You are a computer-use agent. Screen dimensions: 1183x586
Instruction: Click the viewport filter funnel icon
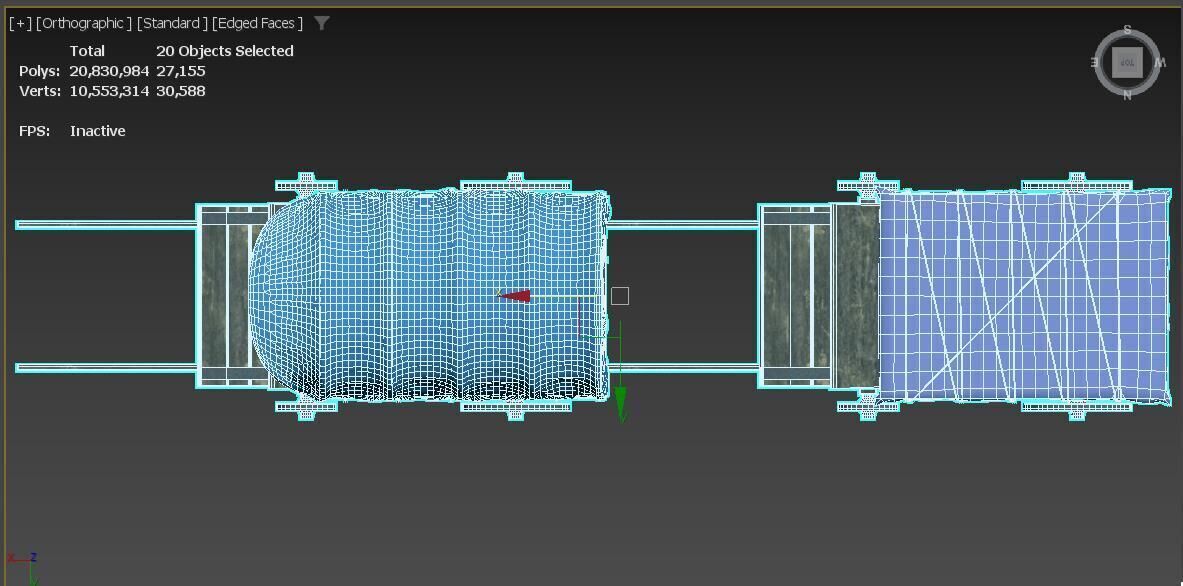pos(321,23)
